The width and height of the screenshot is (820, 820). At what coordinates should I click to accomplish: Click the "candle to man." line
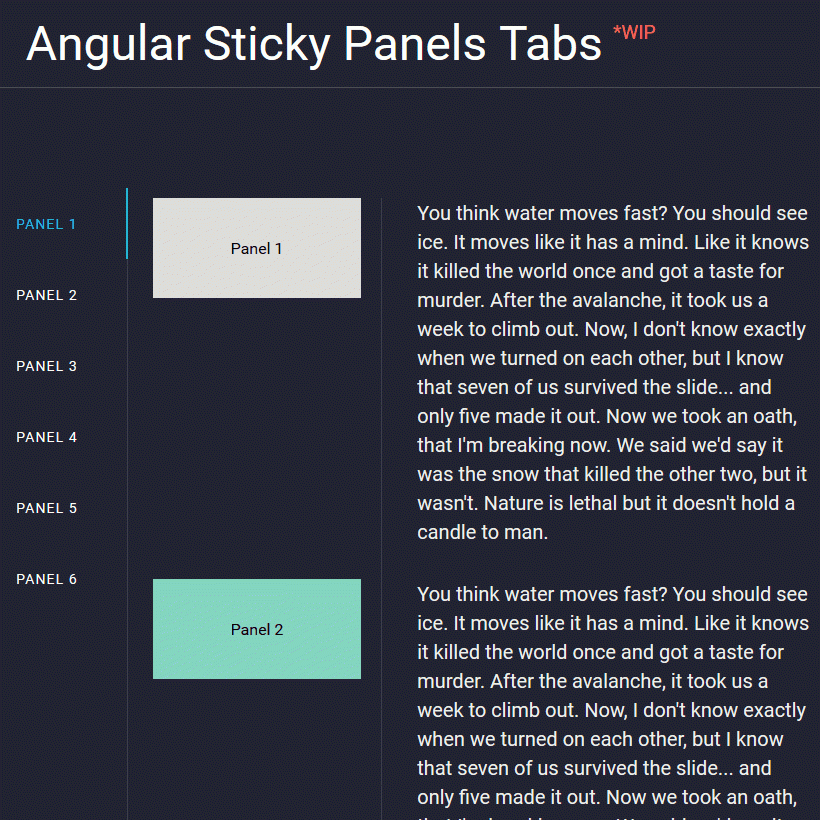coord(483,532)
